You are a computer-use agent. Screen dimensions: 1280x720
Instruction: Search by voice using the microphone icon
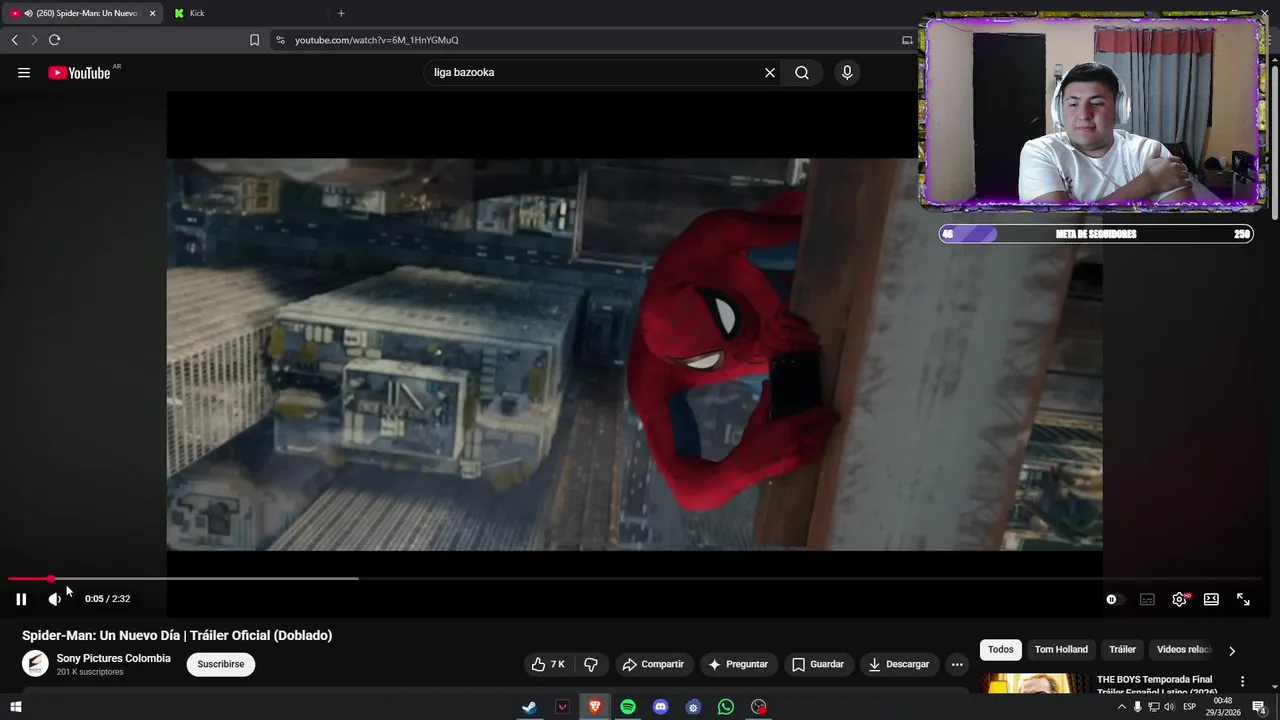pyautogui.click(x=847, y=73)
